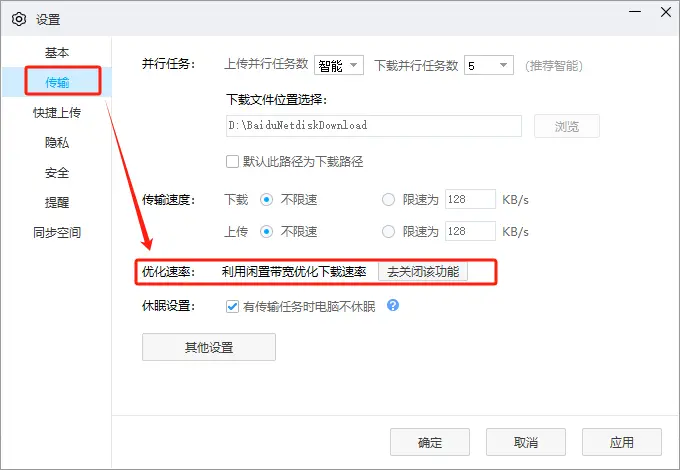Click the 下载 speed limit 128 field

[x=470, y=199]
